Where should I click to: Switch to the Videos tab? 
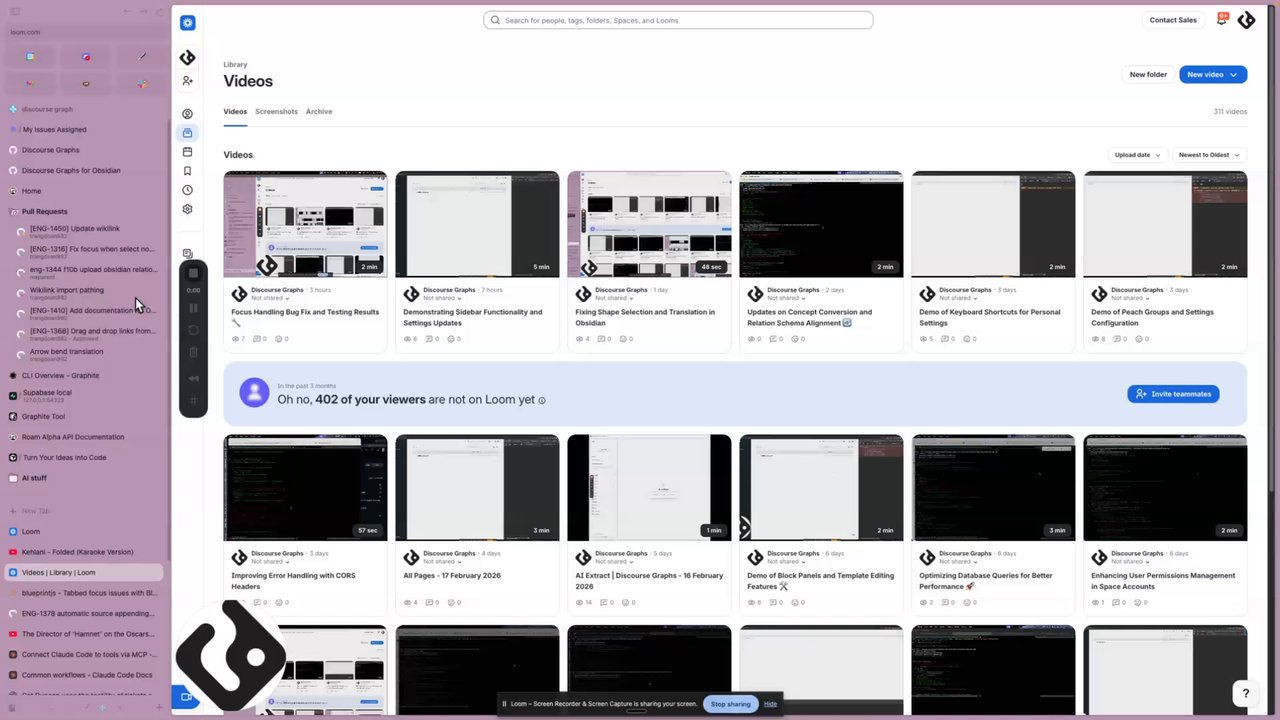[235, 111]
